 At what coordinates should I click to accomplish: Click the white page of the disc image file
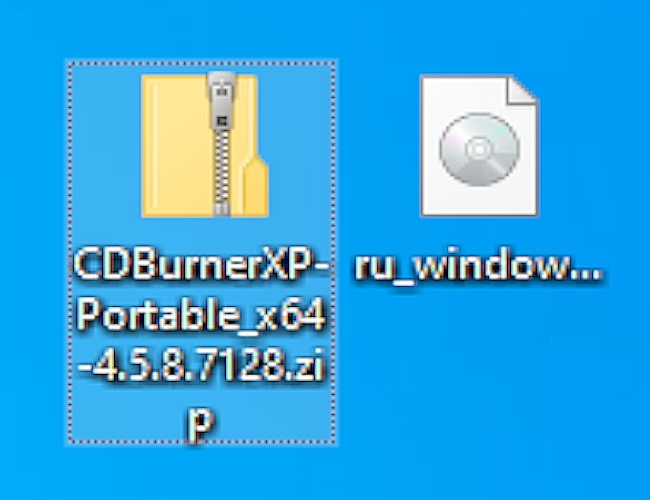479,201
